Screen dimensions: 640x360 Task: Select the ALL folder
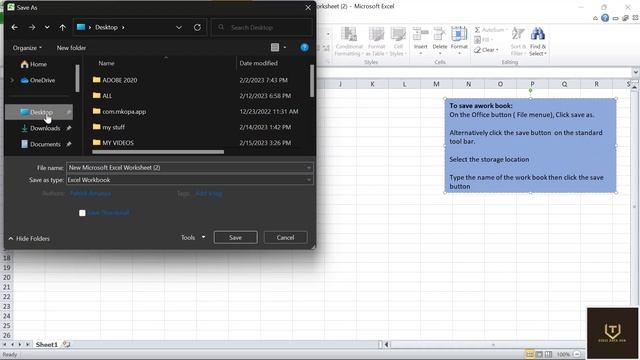tap(102, 96)
